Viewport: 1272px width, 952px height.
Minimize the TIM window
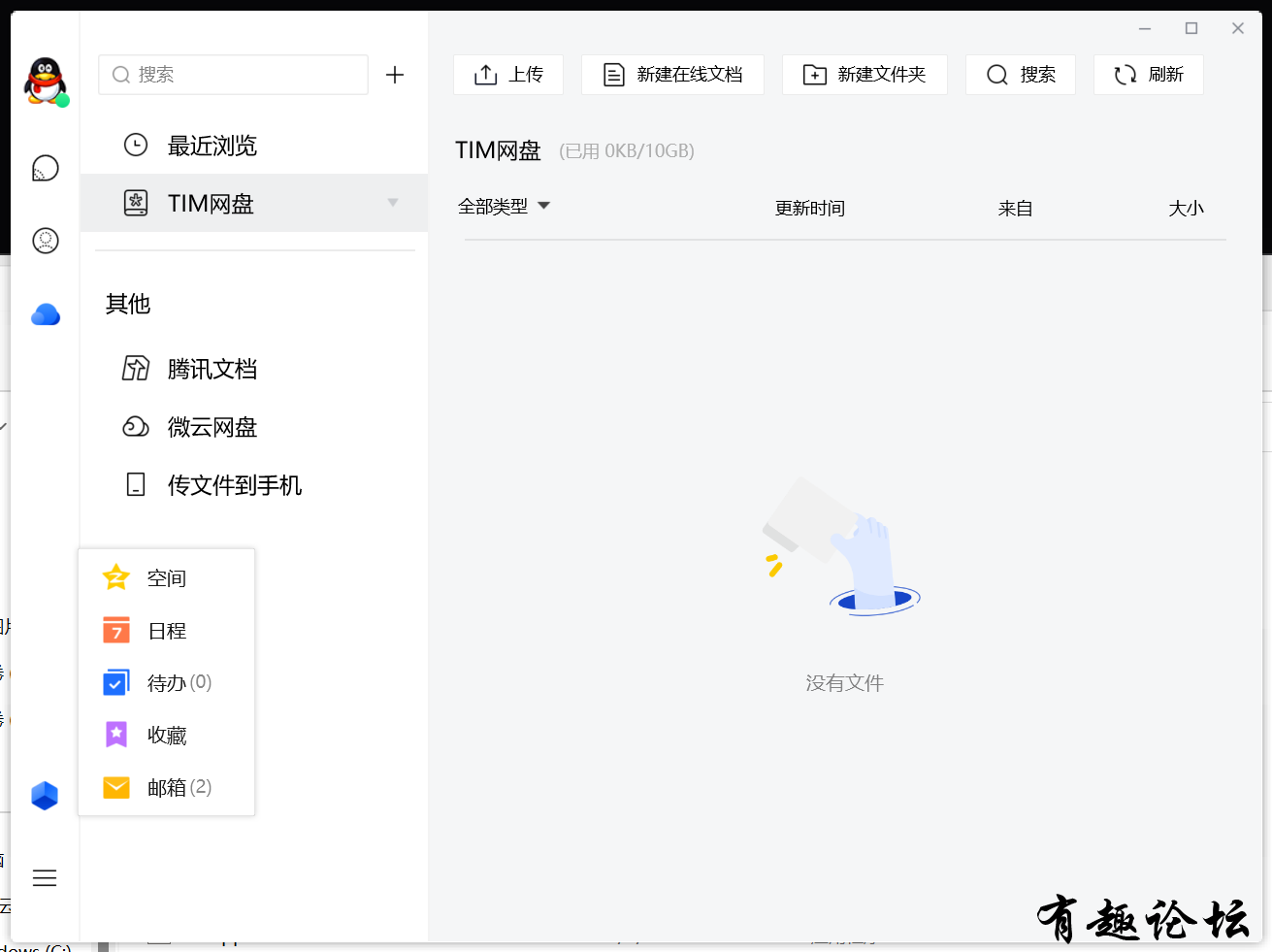pyautogui.click(x=1145, y=28)
